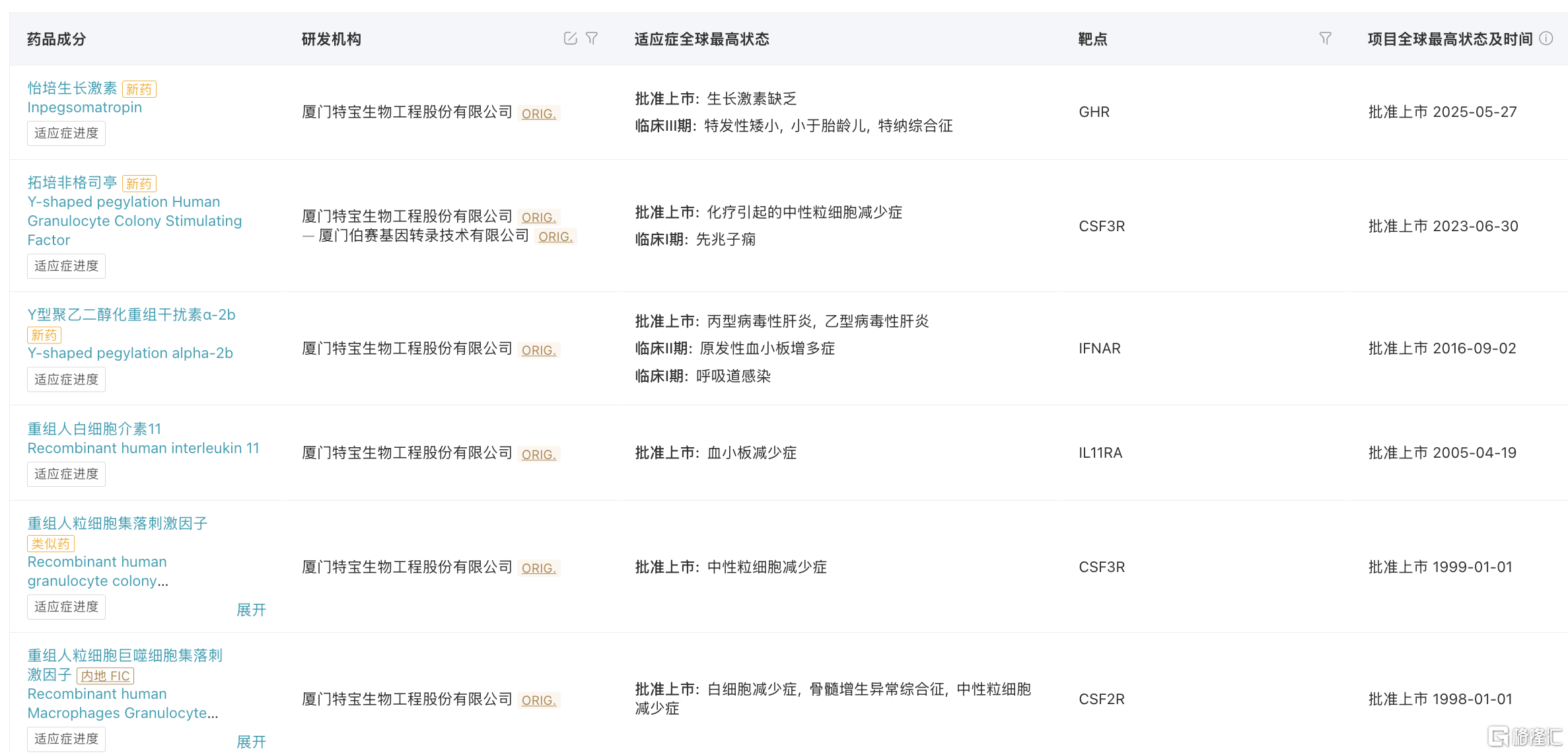Click 适应症进度 under 重组人粒细胞集落刺激因子 row
This screenshot has height=753, width=1568.
pos(66,607)
